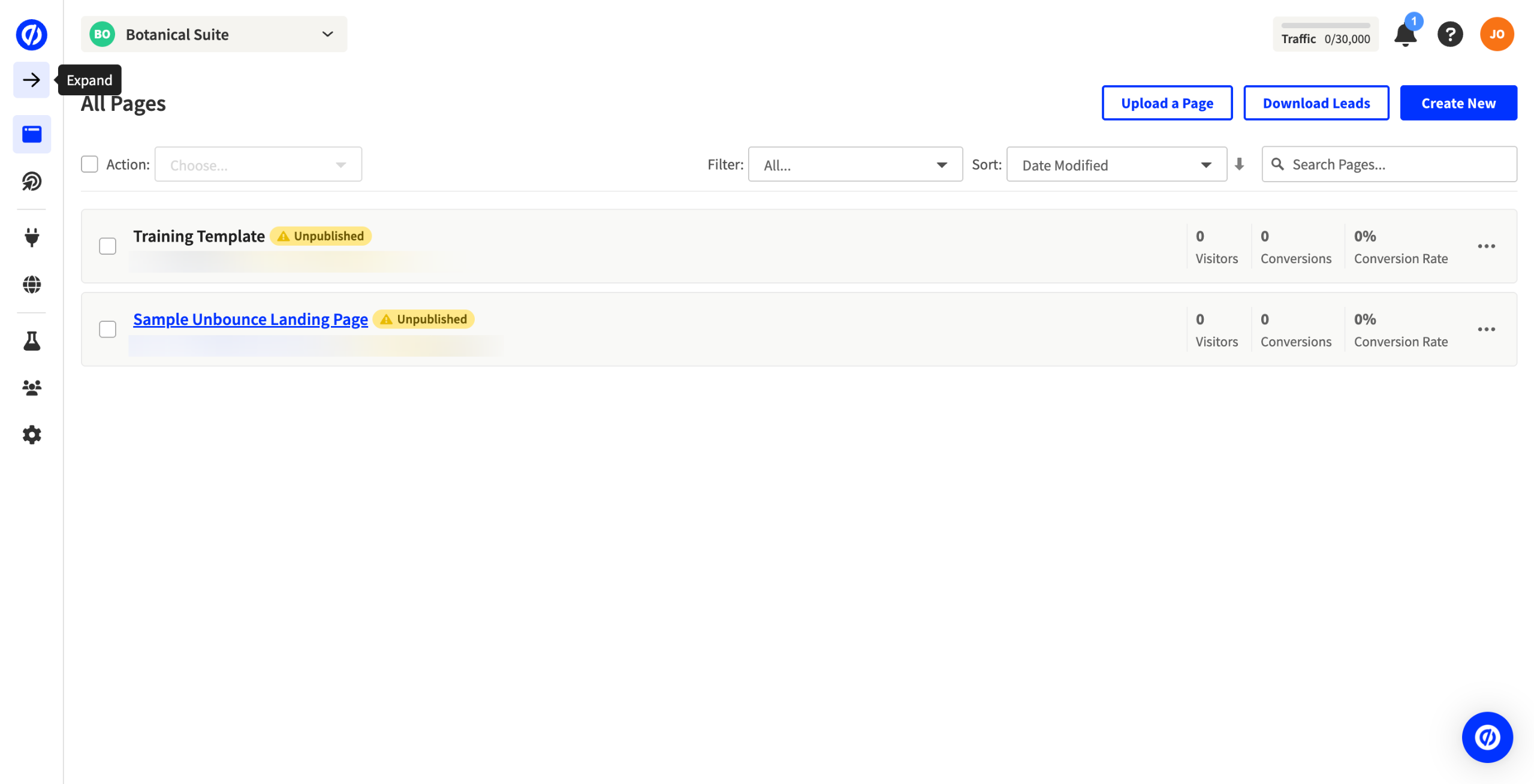Open the Domains globe icon in the sidebar
Screen dimensions: 1534x784
[32, 284]
